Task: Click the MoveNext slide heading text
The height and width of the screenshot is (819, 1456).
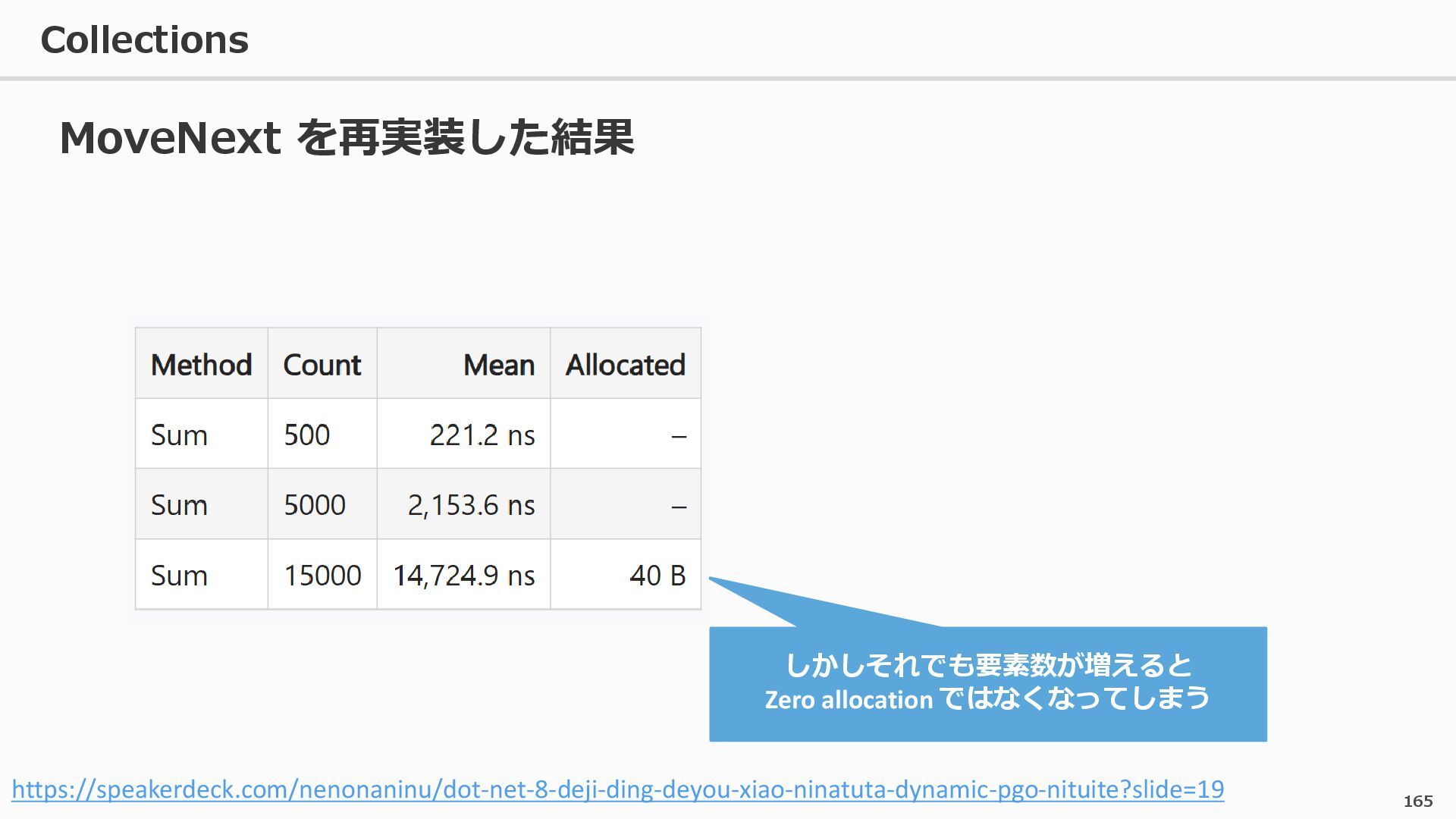Action: 347,137
